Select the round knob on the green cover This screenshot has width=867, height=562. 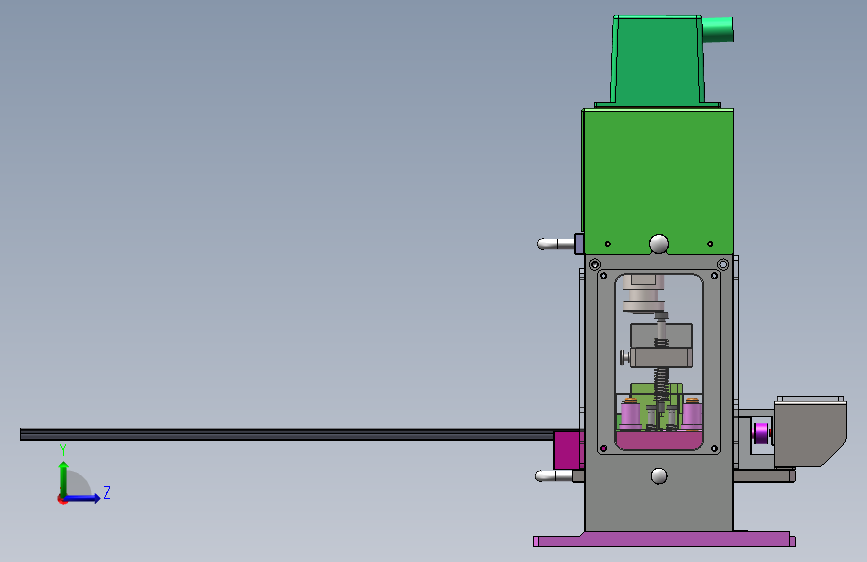659,244
